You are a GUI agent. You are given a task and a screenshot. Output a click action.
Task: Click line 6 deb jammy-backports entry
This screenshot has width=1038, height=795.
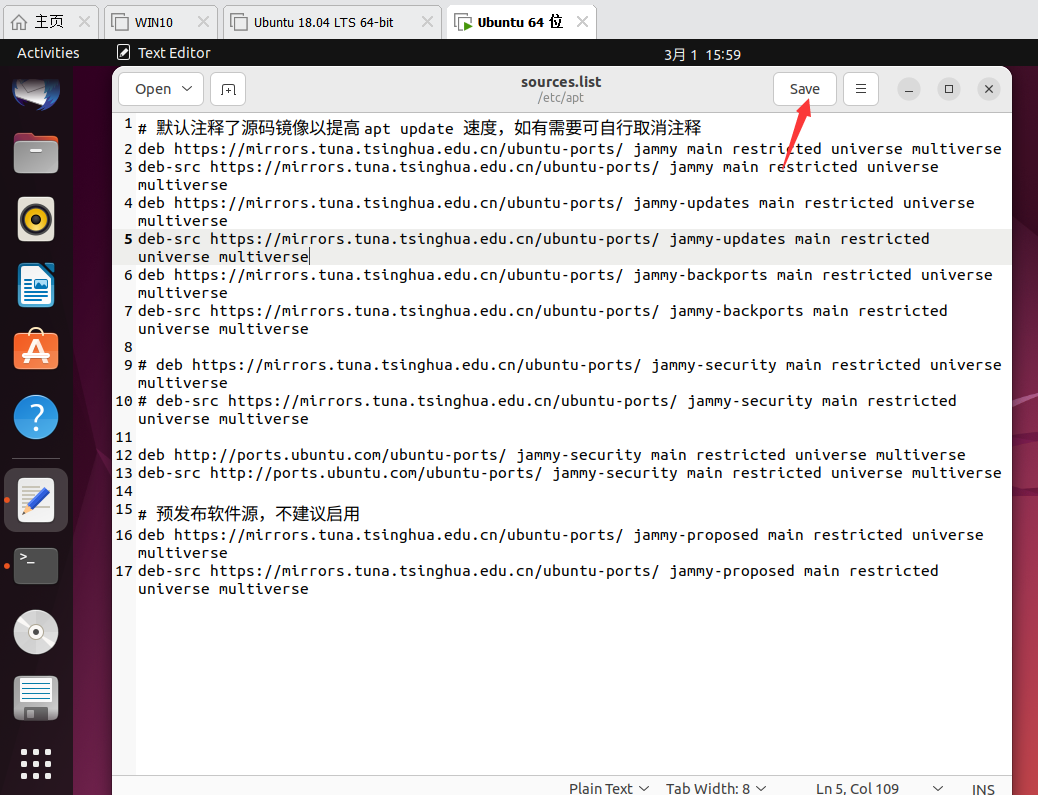pos(565,284)
